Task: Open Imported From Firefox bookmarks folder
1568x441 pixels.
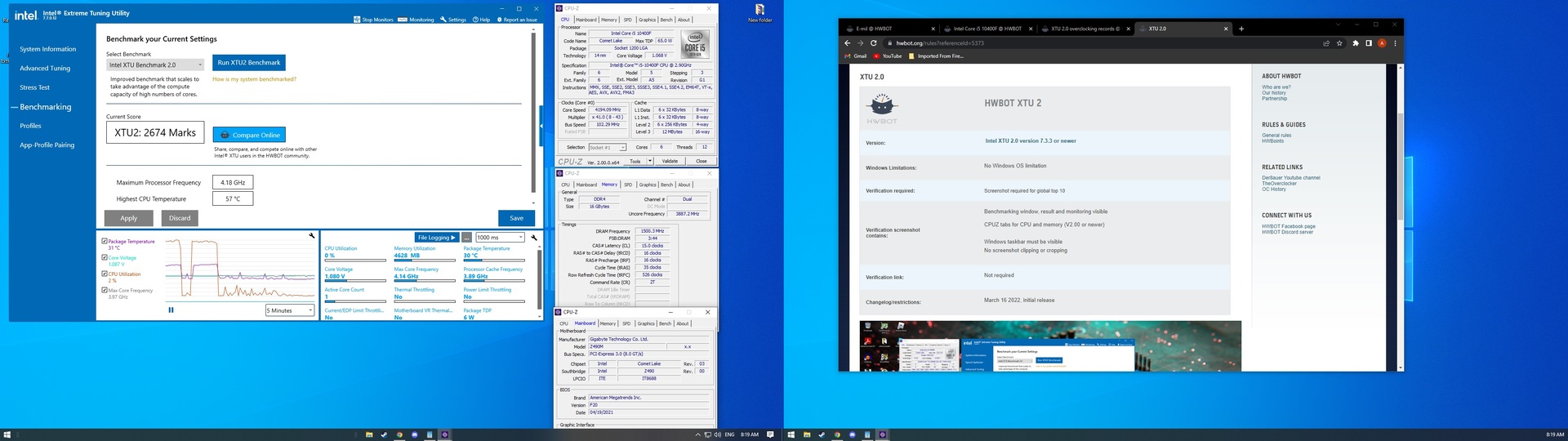Action: (936, 56)
